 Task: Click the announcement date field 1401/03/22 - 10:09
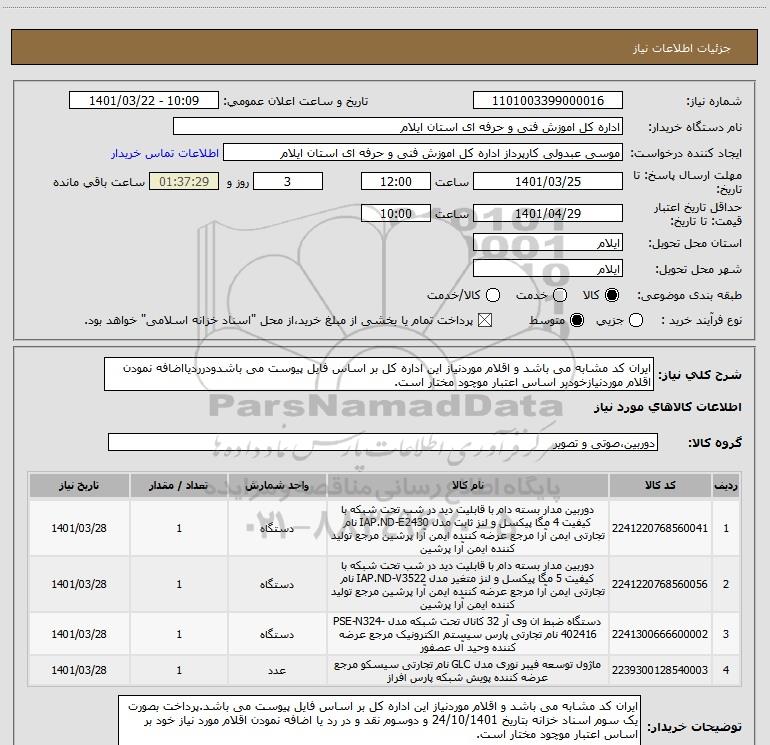click(x=144, y=101)
